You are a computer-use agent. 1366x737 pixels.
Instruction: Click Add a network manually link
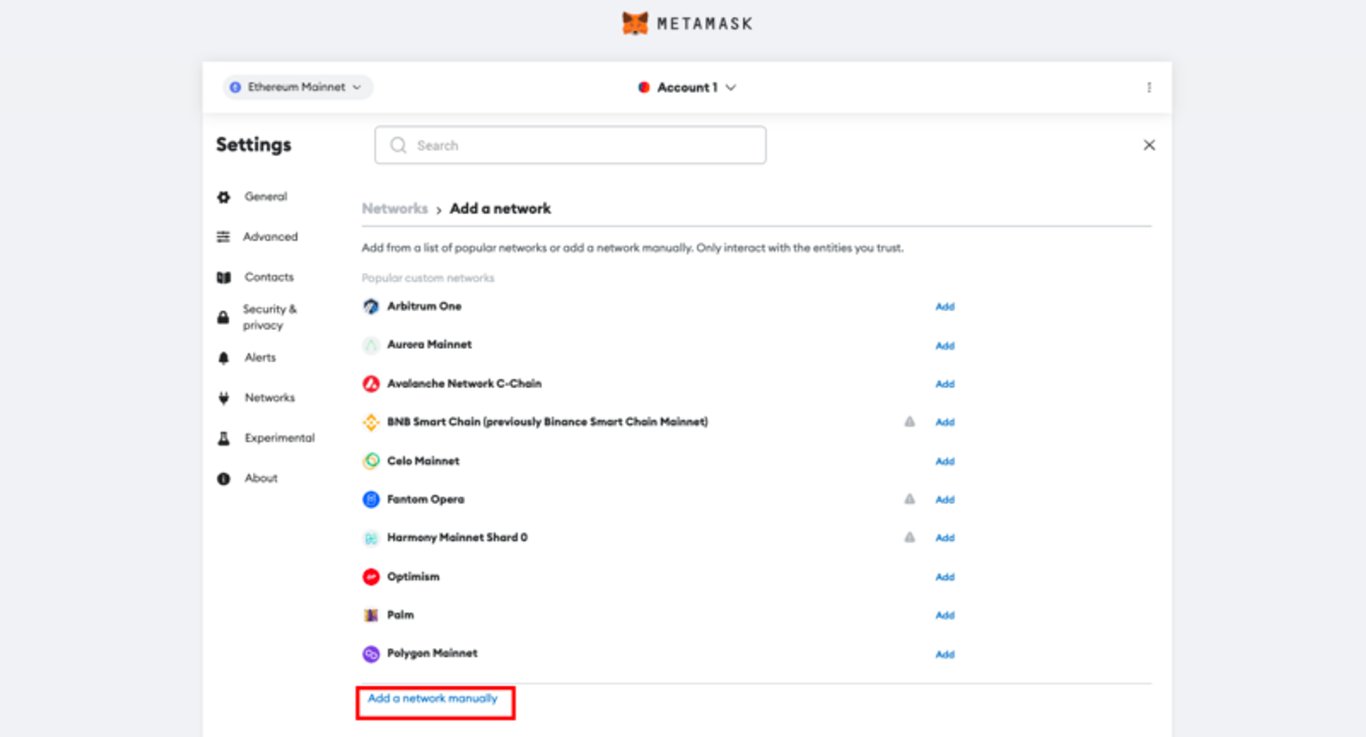click(x=433, y=699)
